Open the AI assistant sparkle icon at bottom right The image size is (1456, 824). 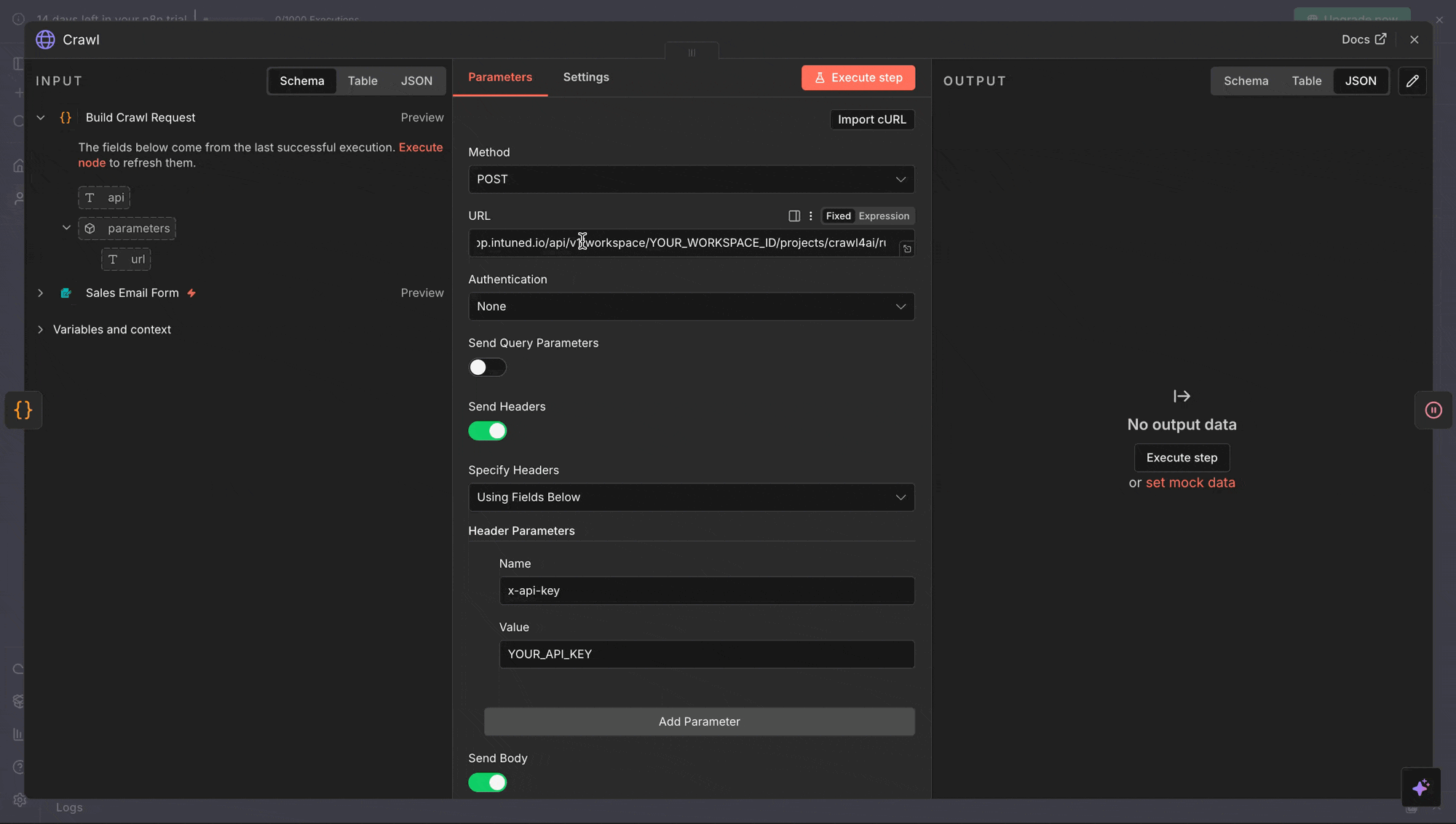[x=1421, y=787]
